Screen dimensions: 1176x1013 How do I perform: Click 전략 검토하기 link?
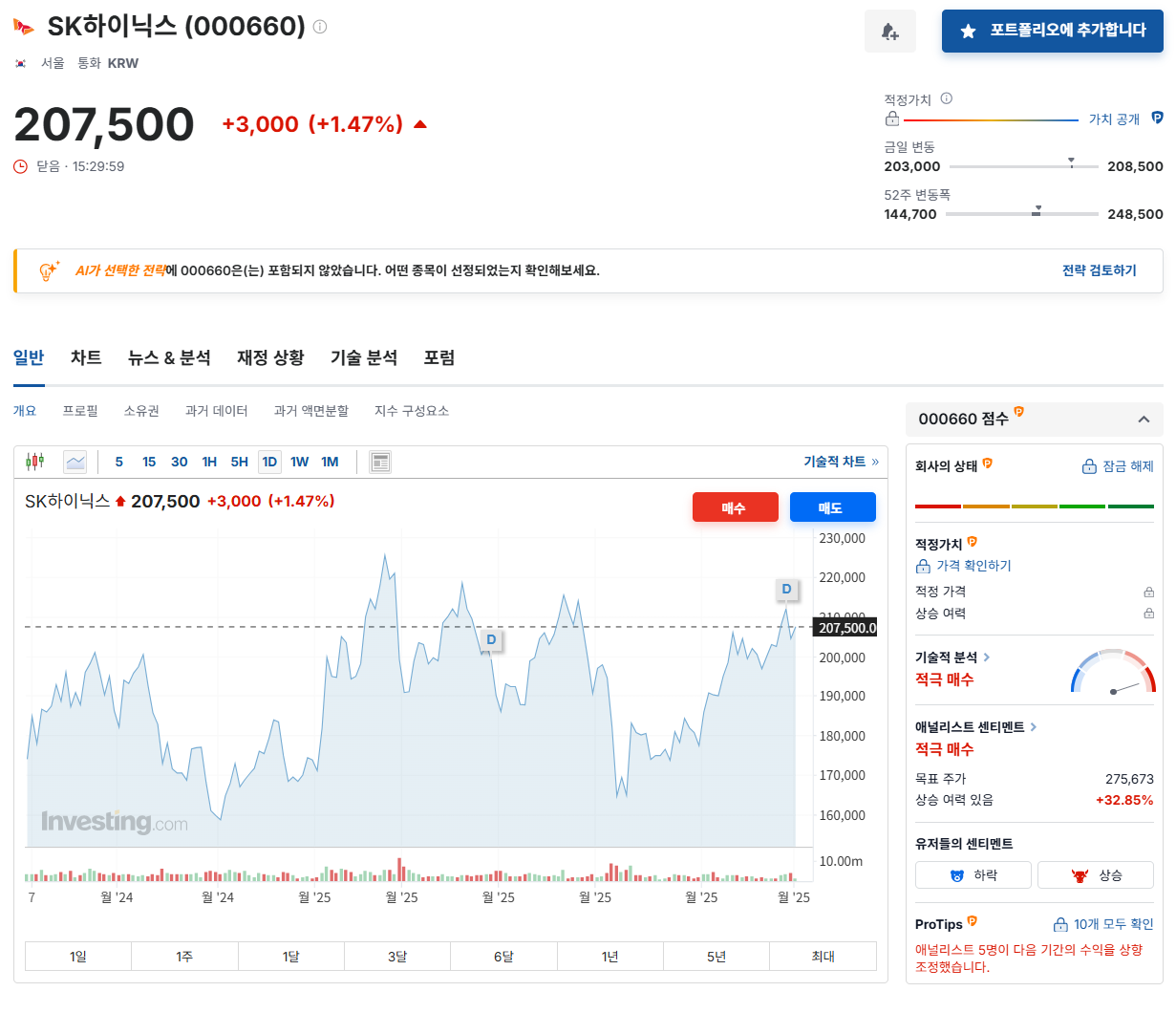tap(1100, 270)
